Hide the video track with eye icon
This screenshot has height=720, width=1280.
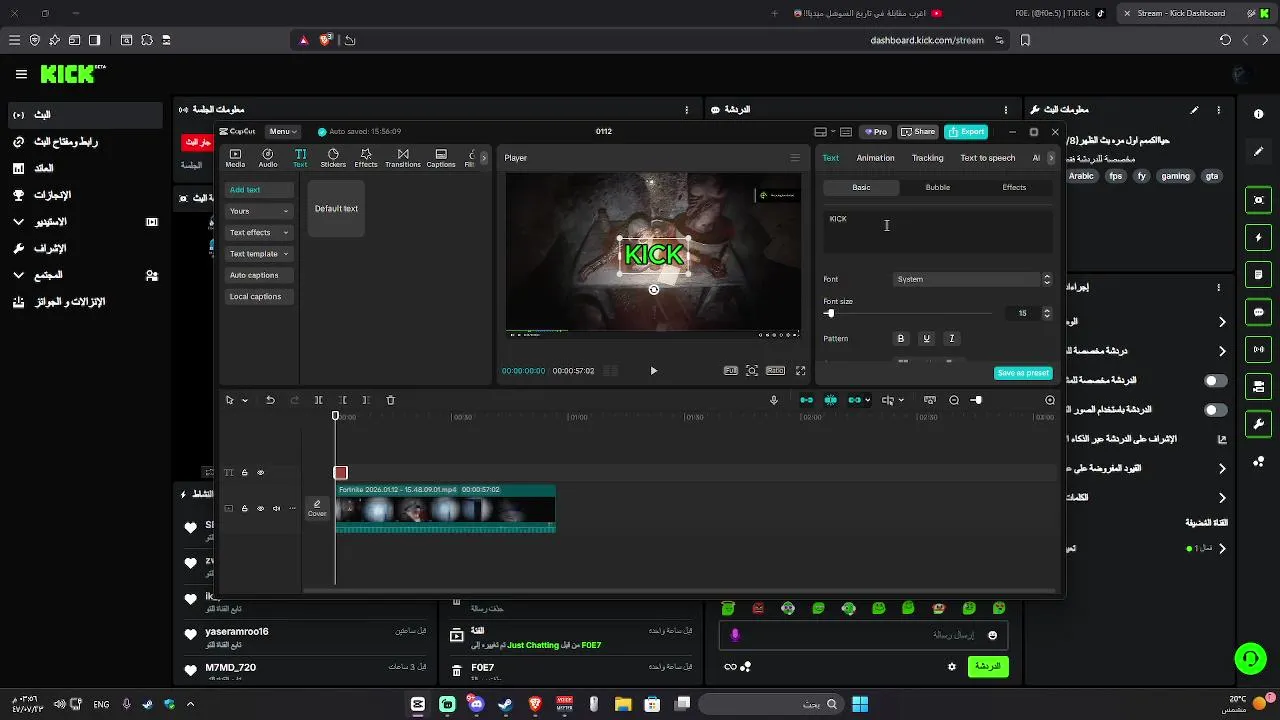pyautogui.click(x=261, y=509)
